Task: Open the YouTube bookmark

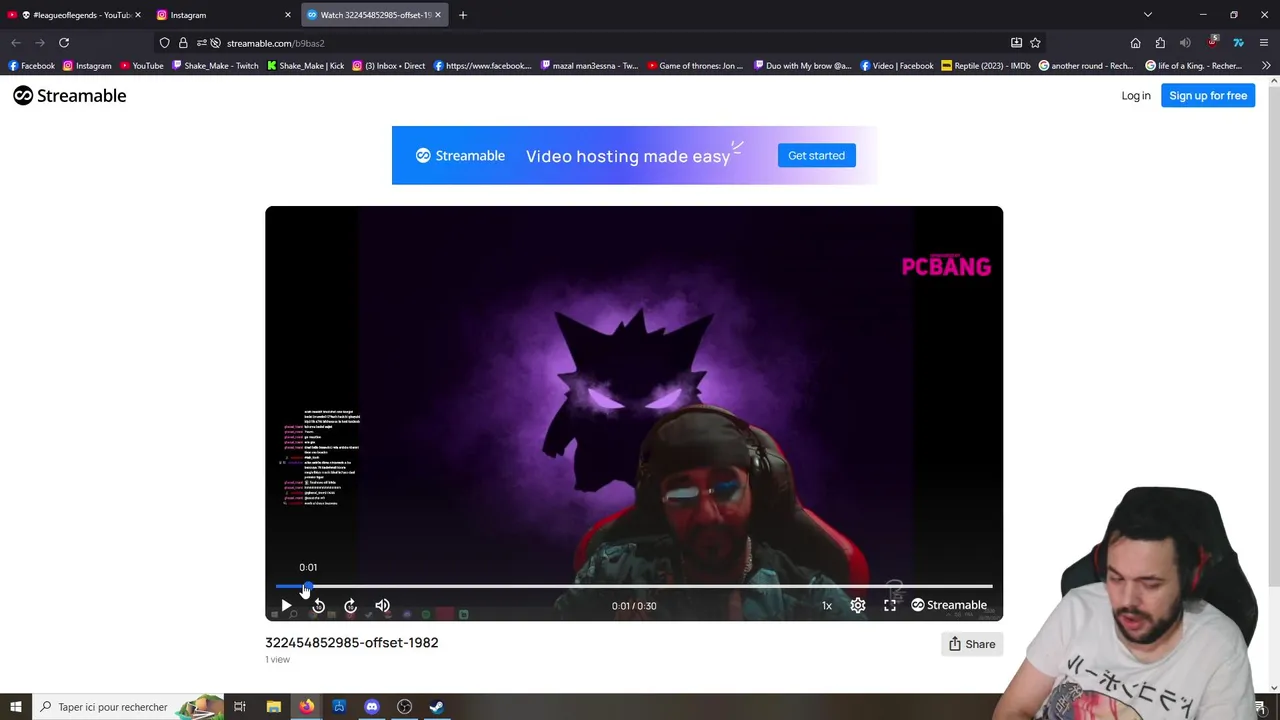Action: coord(142,66)
